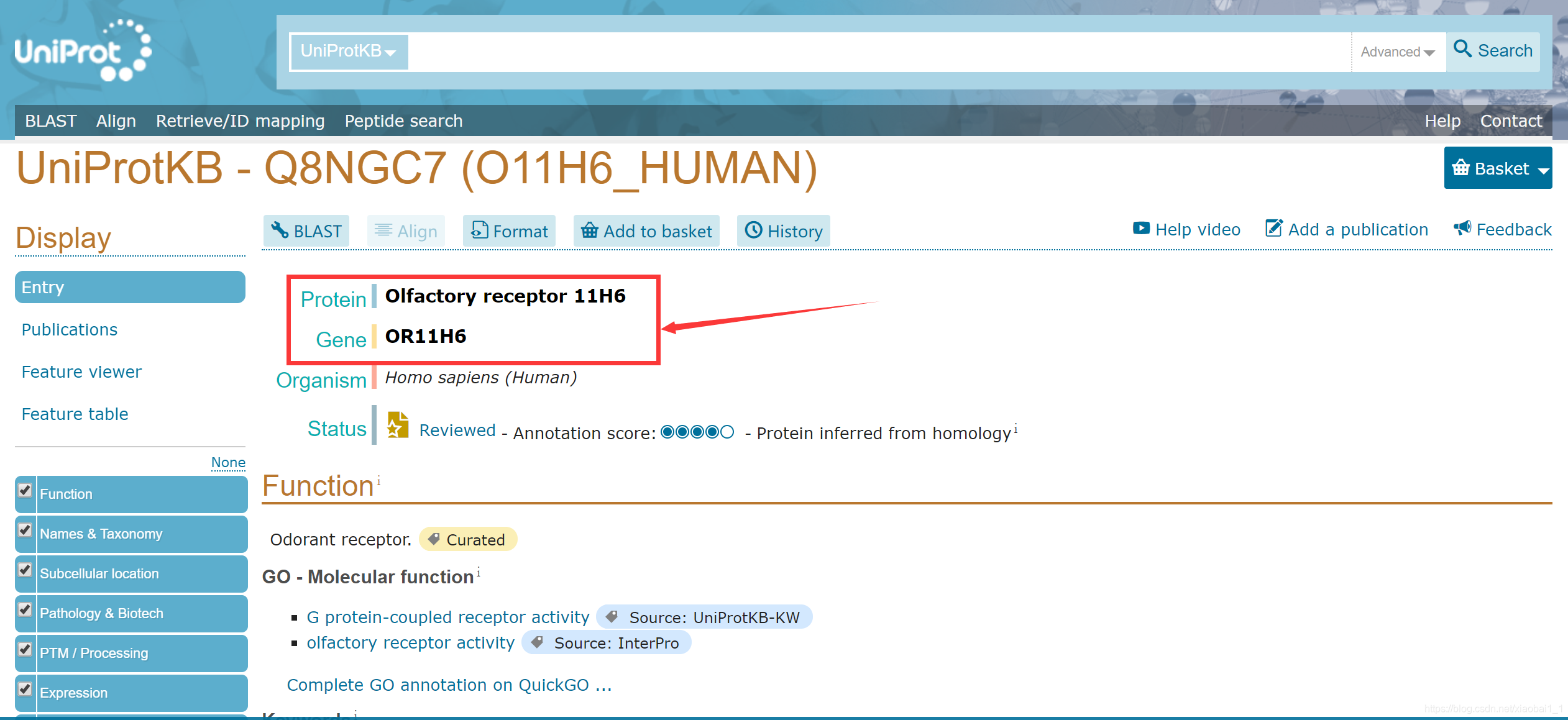Click G protein-coupled receptor activity link
The image size is (1568, 720).
point(447,617)
